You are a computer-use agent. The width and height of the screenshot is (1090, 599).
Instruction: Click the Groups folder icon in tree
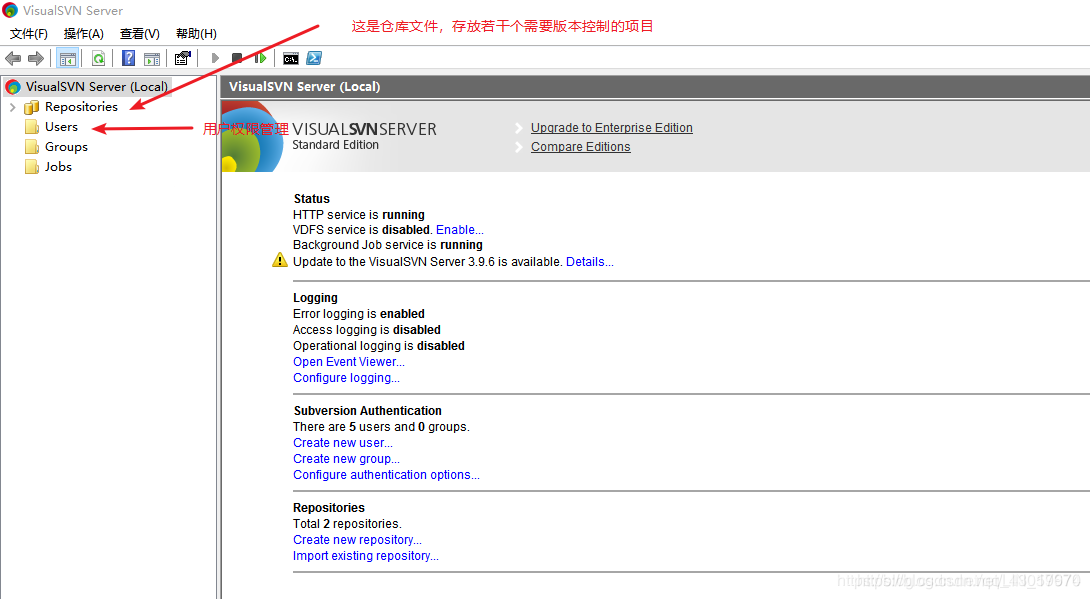31,147
